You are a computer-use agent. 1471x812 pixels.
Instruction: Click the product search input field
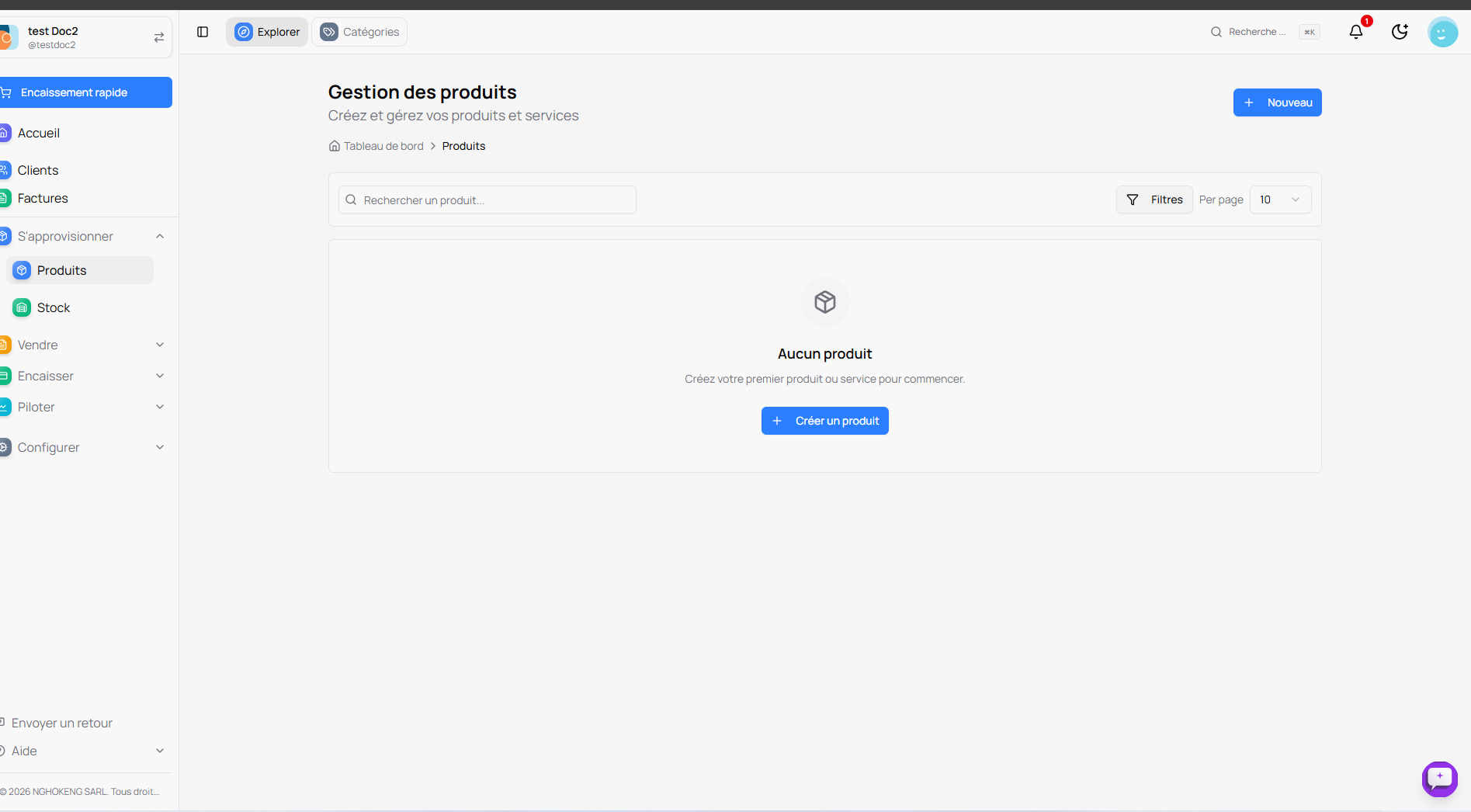point(487,200)
